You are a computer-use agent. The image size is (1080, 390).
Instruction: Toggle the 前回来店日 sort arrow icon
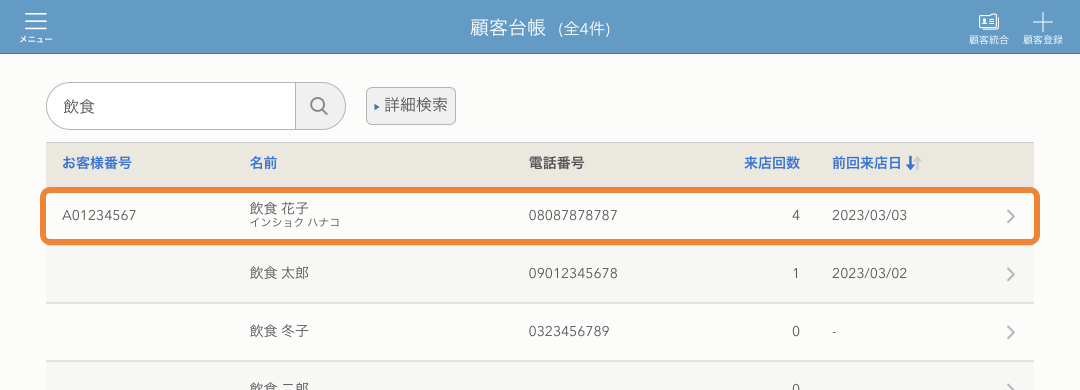coord(914,163)
